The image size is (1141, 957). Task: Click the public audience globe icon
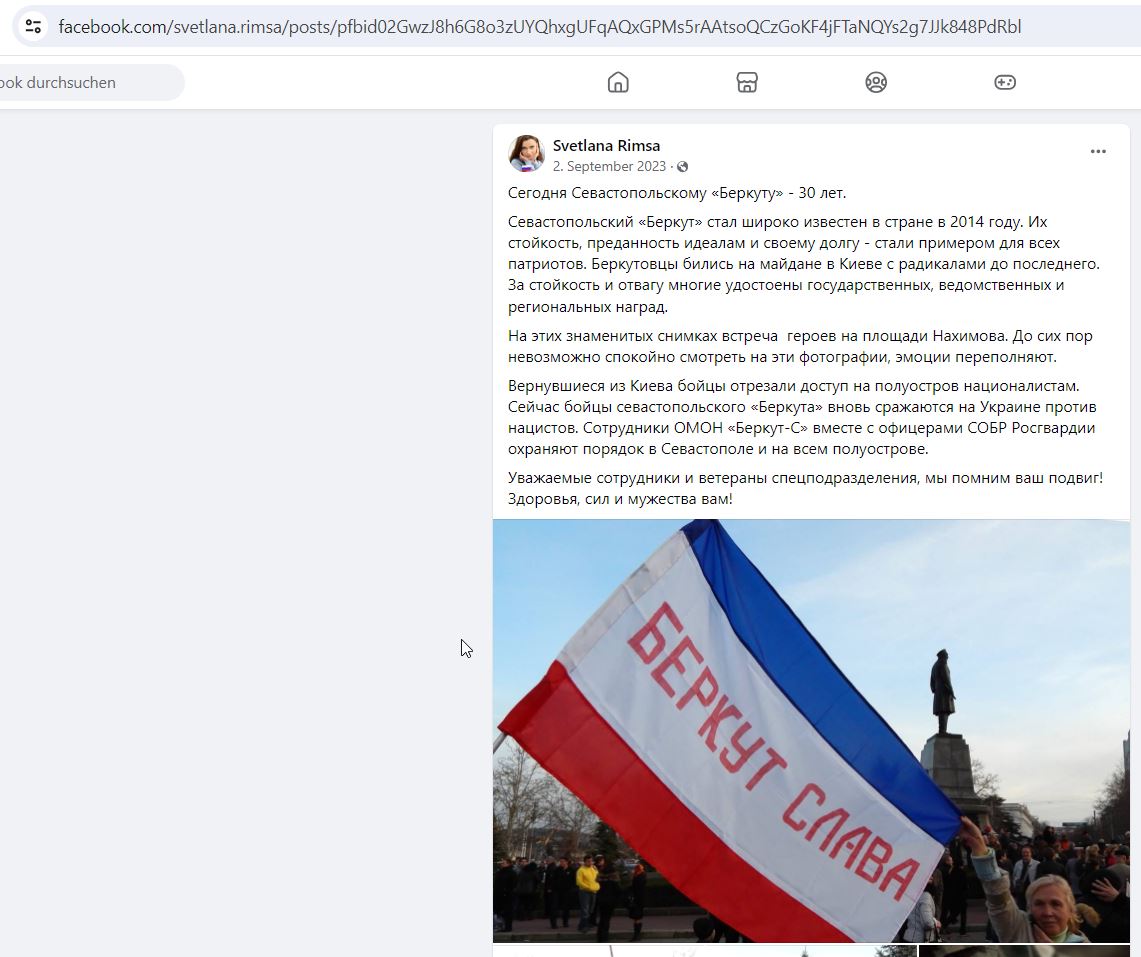point(683,167)
